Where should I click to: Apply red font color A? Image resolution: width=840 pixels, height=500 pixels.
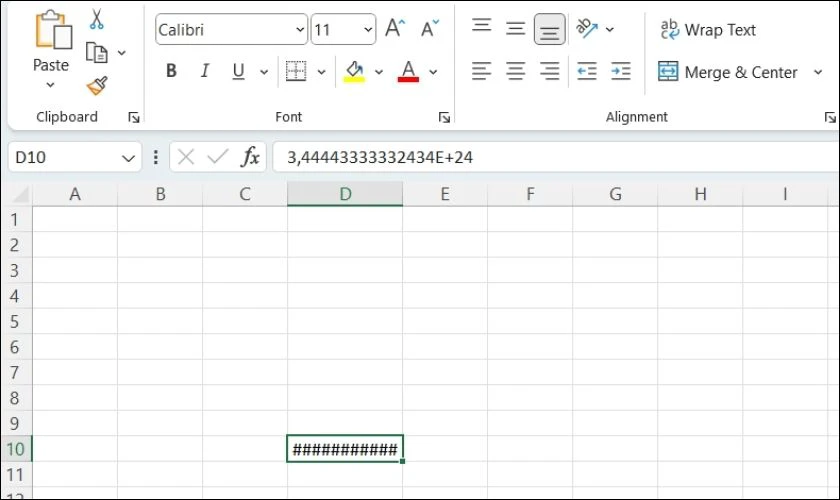[408, 71]
